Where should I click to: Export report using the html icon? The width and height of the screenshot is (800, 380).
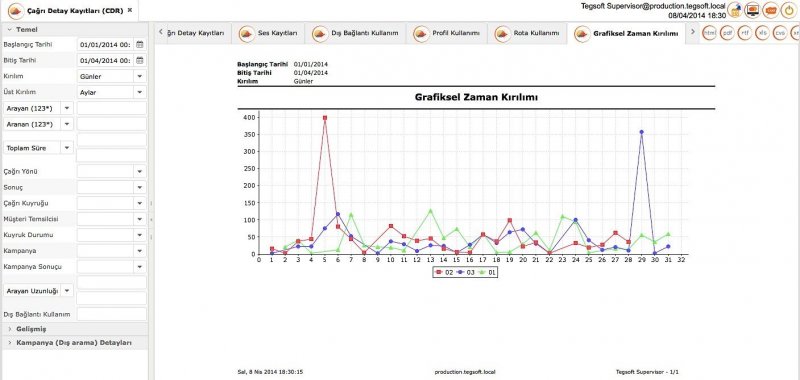(709, 33)
